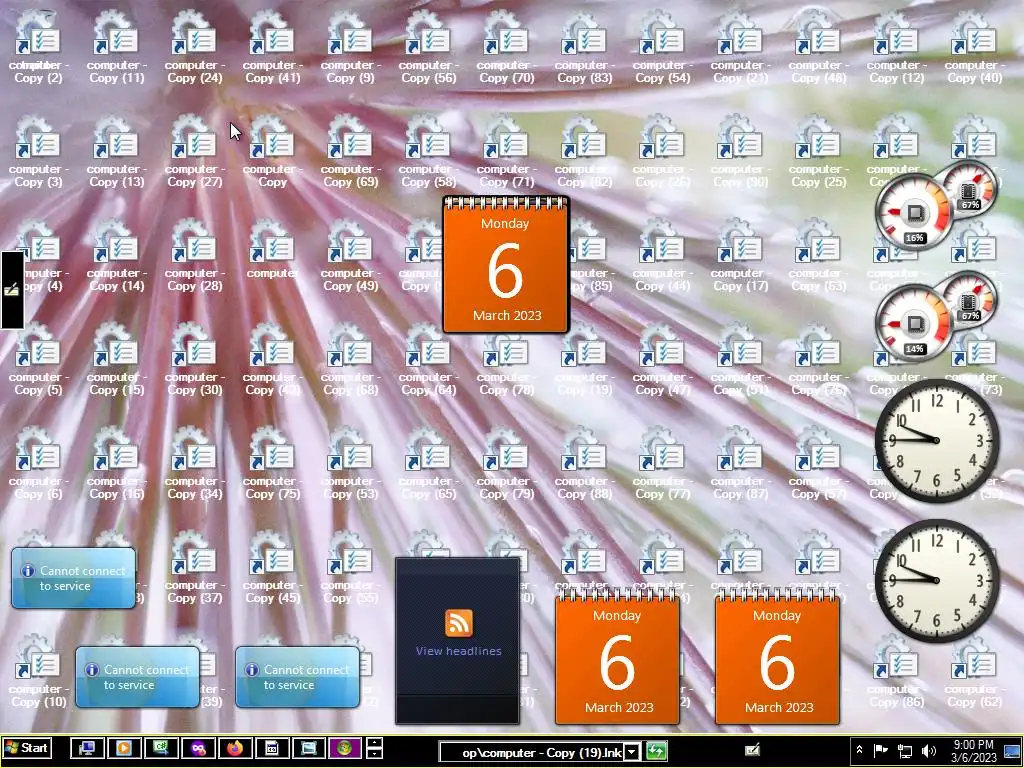
Task: Select computer - Copy (11) shortcut
Action: pos(116,48)
